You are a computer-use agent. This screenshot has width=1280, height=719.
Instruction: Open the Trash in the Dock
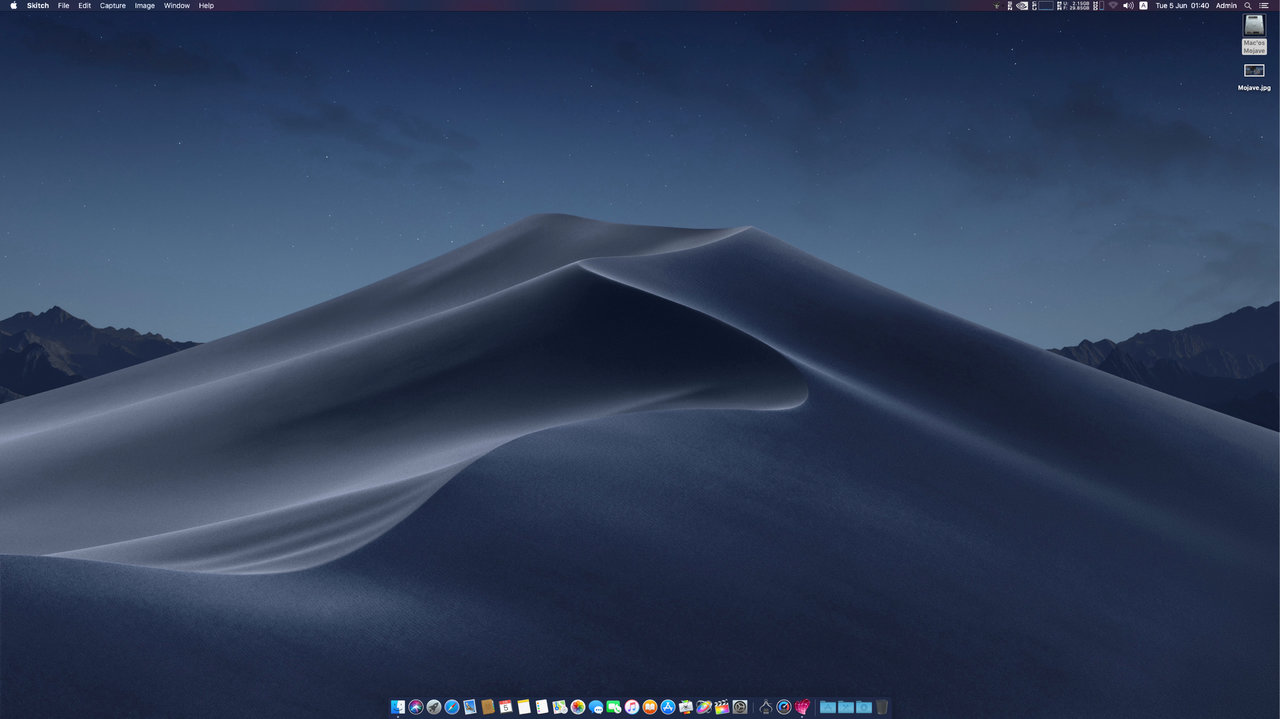(882, 707)
